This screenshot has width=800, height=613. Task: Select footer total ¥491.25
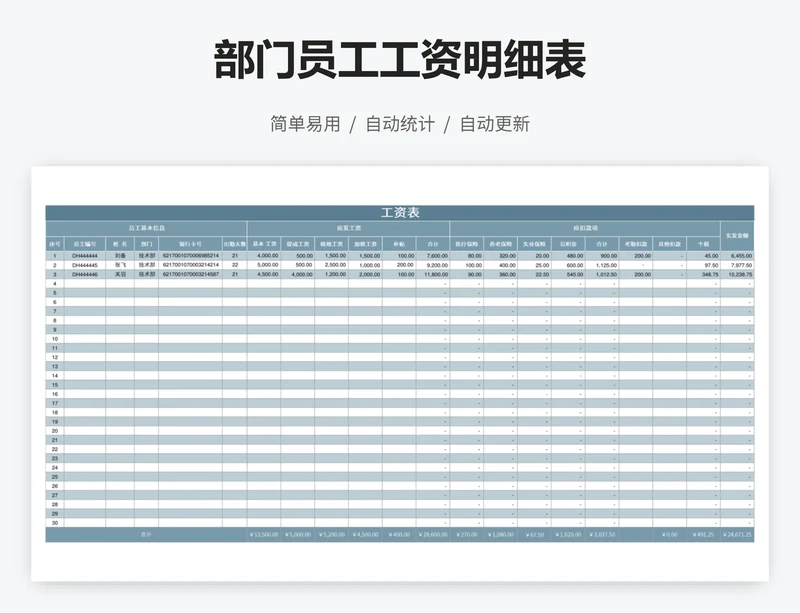[x=703, y=535]
